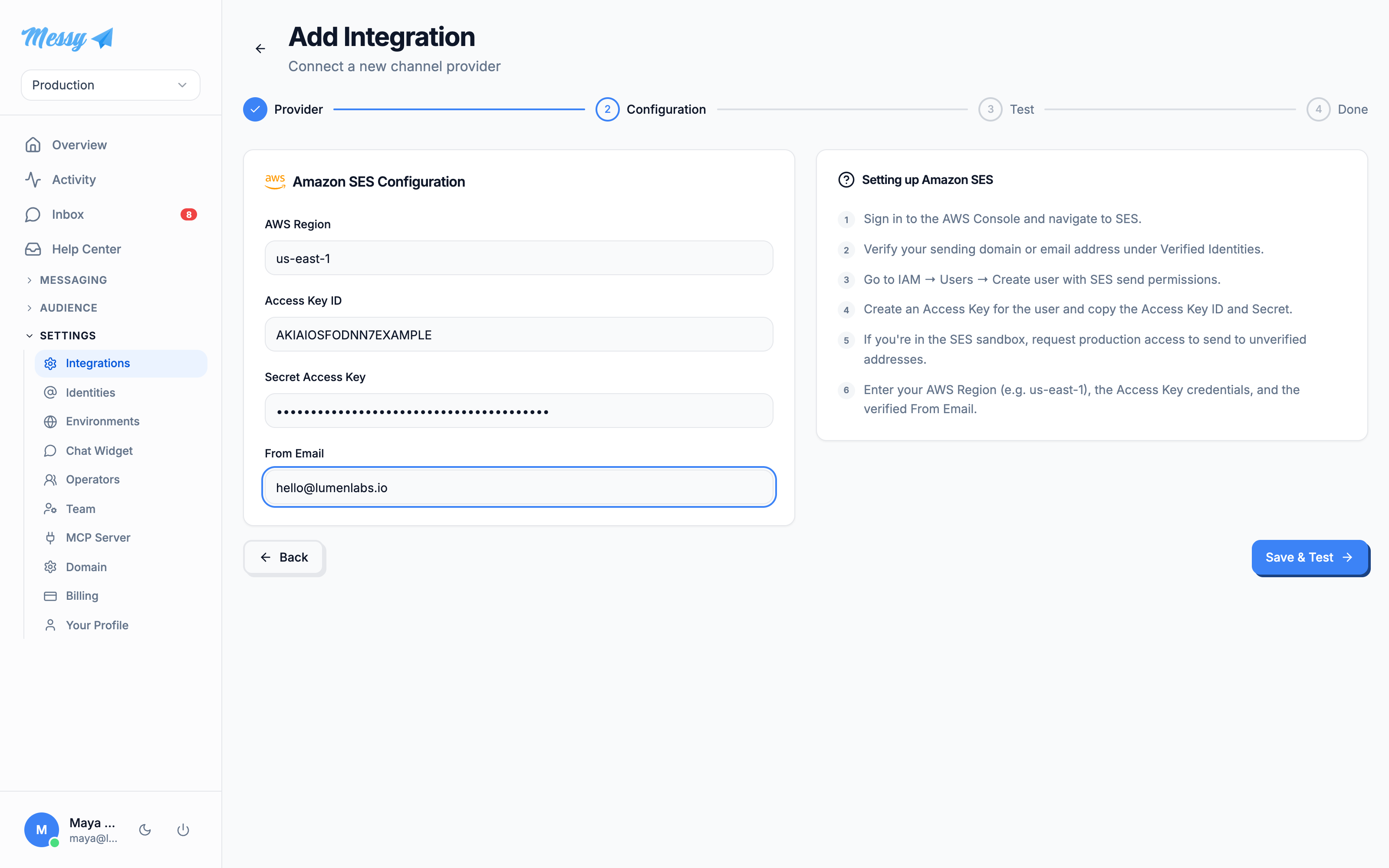1389x868 pixels.
Task: Click the MCP Server plug icon
Action: tap(50, 537)
